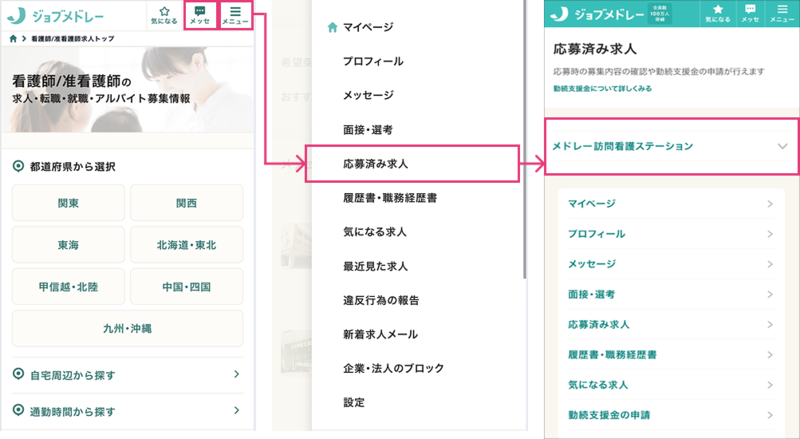The width and height of the screenshot is (800, 439).
Task: Open プロフィール in the slide-out menu
Action: (373, 61)
